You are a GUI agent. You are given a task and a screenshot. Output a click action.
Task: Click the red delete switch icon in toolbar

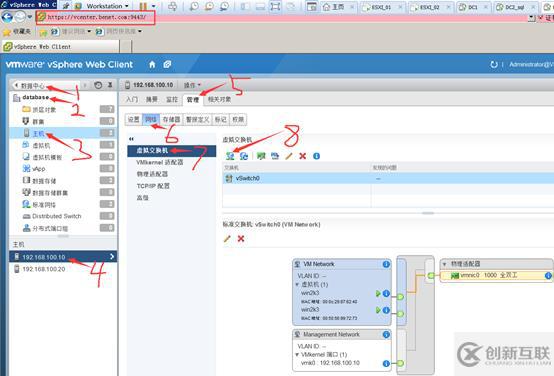[302, 156]
